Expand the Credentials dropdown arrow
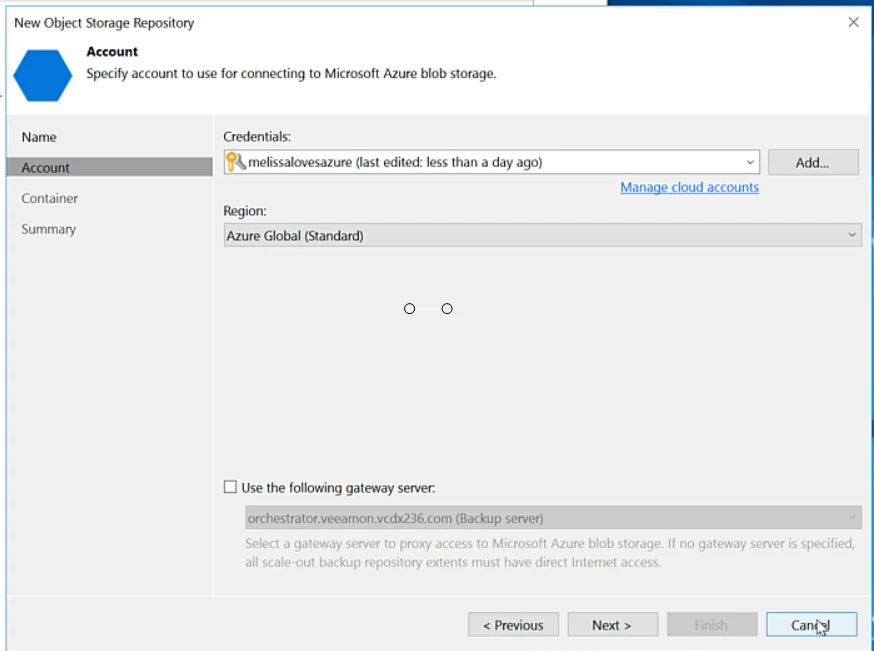This screenshot has height=651, width=874. 750,162
